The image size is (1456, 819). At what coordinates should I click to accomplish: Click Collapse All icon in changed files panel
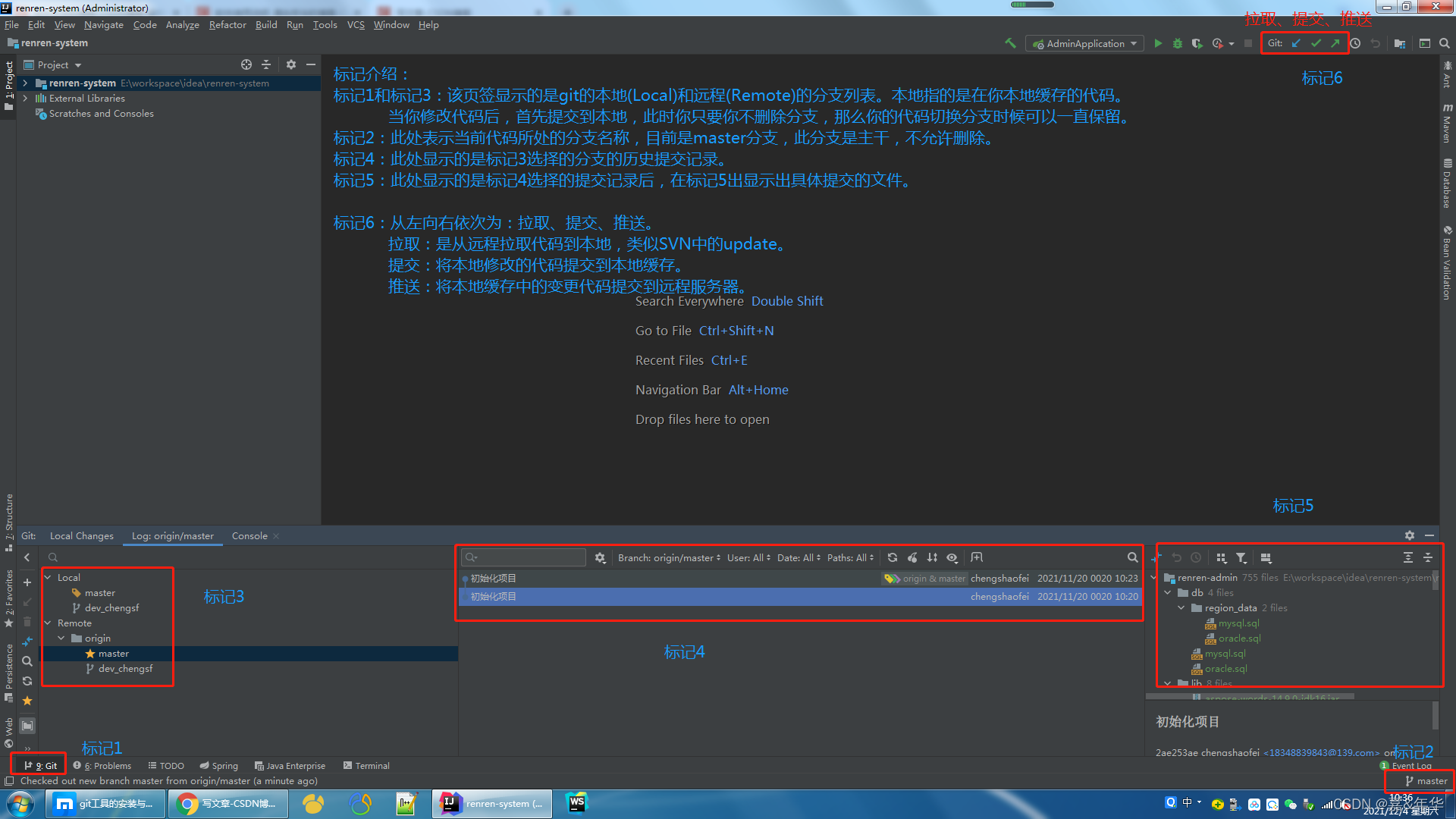1428,557
